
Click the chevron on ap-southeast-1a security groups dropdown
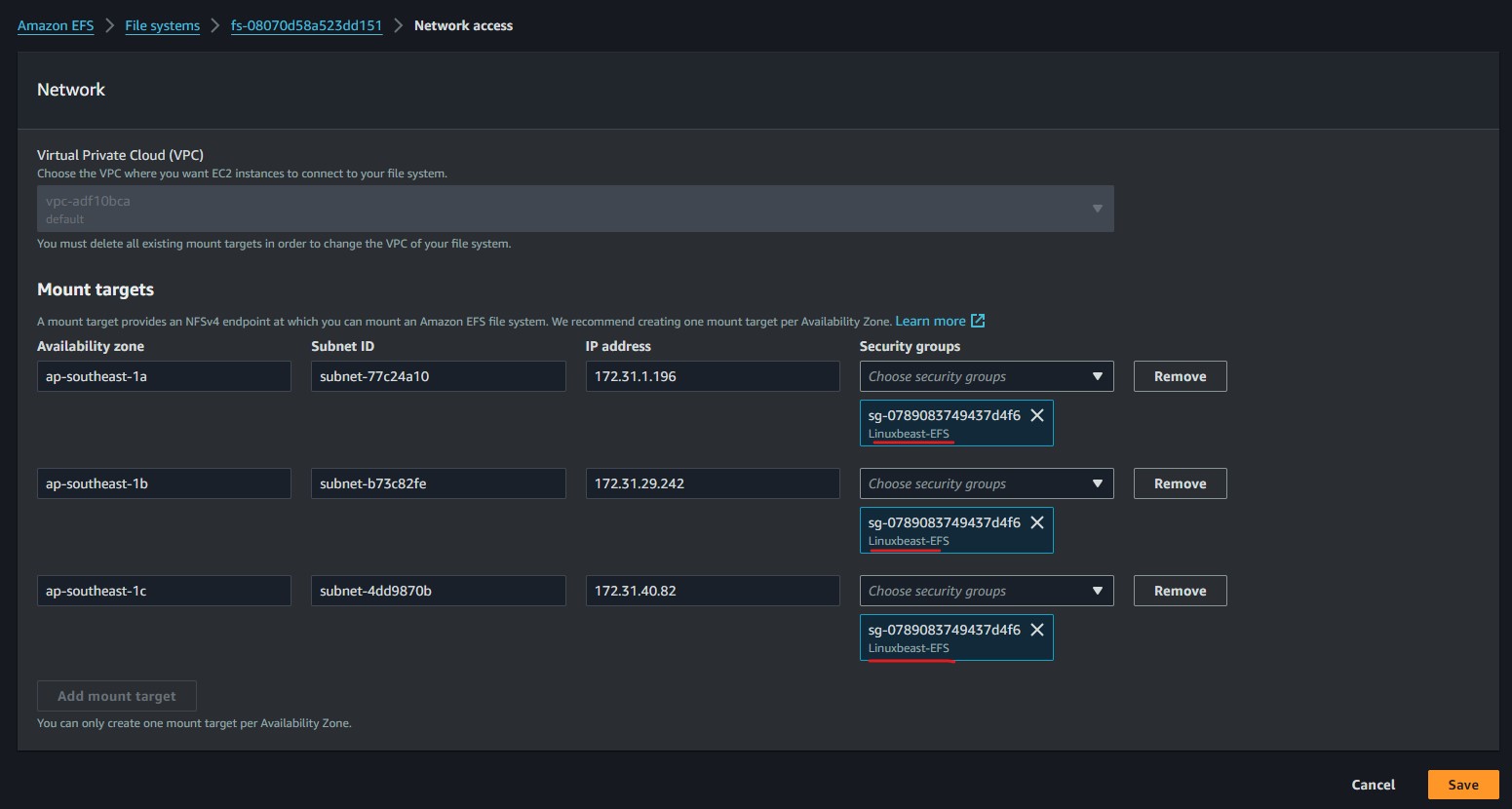(x=1097, y=376)
